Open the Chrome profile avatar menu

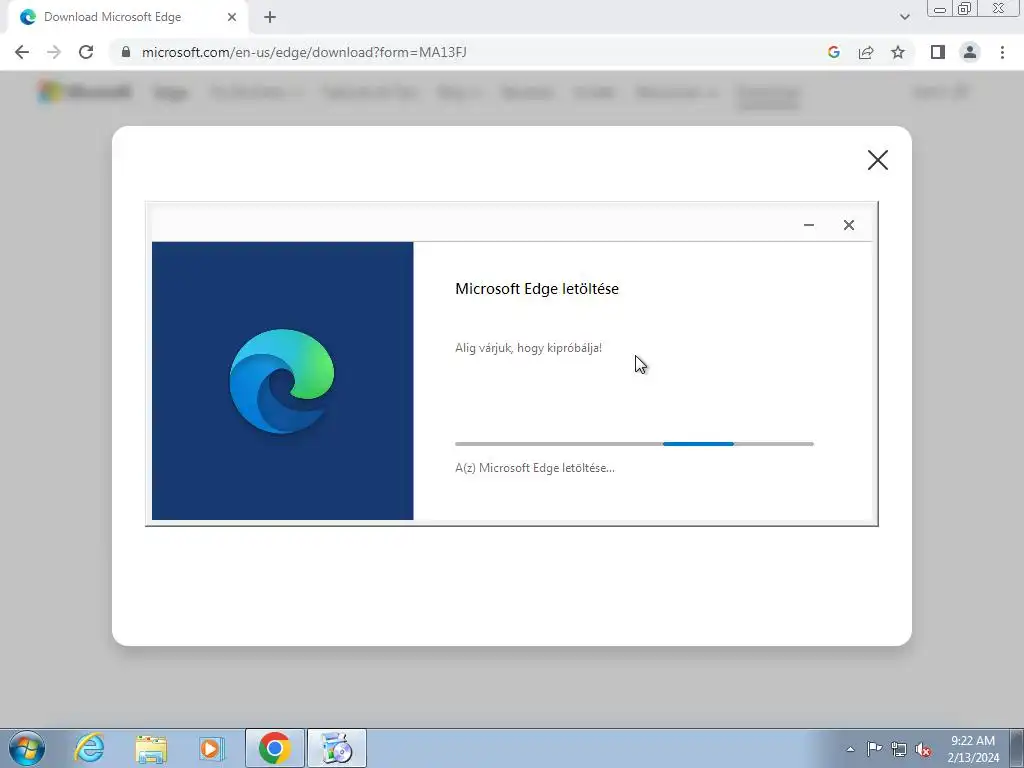pyautogui.click(x=970, y=52)
